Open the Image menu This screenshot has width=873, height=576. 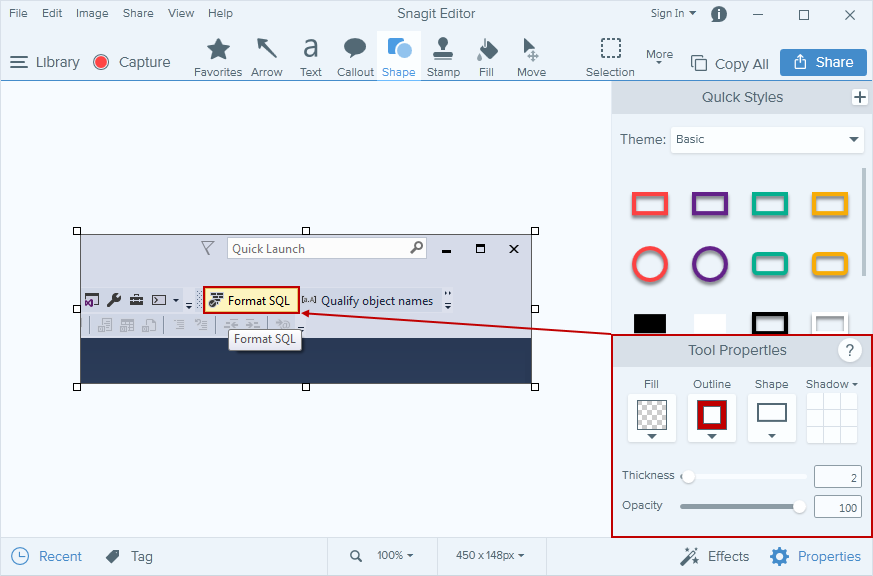pyautogui.click(x=92, y=13)
